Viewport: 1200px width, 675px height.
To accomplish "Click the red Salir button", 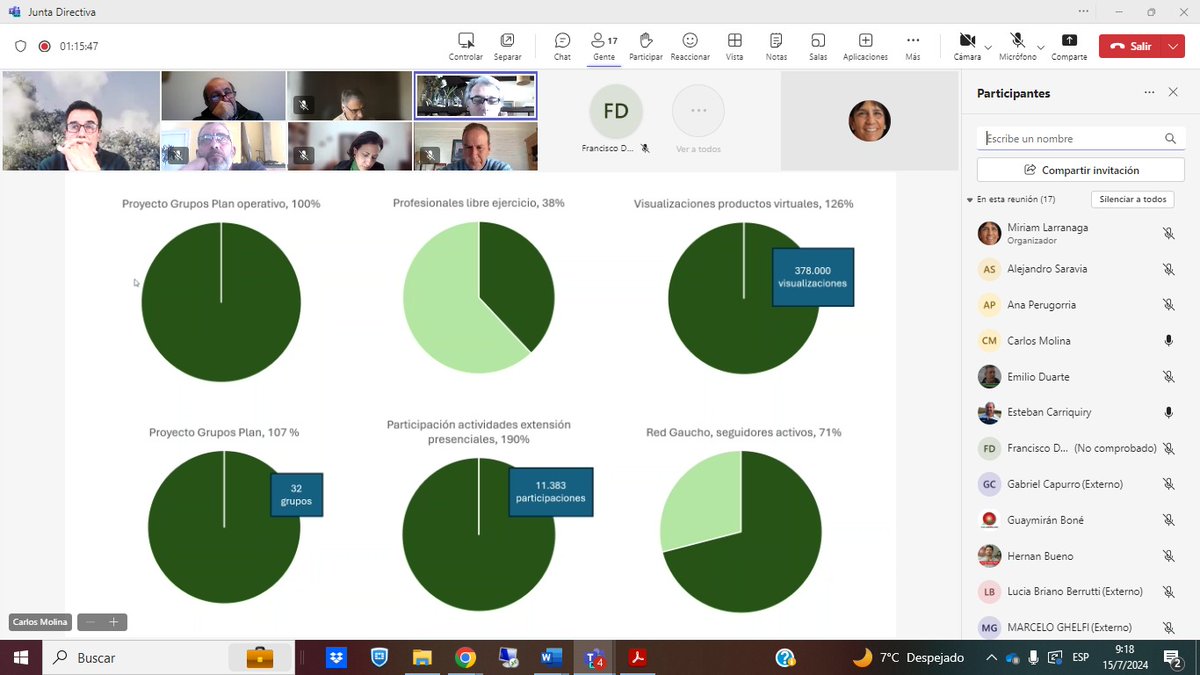I will [x=1131, y=46].
